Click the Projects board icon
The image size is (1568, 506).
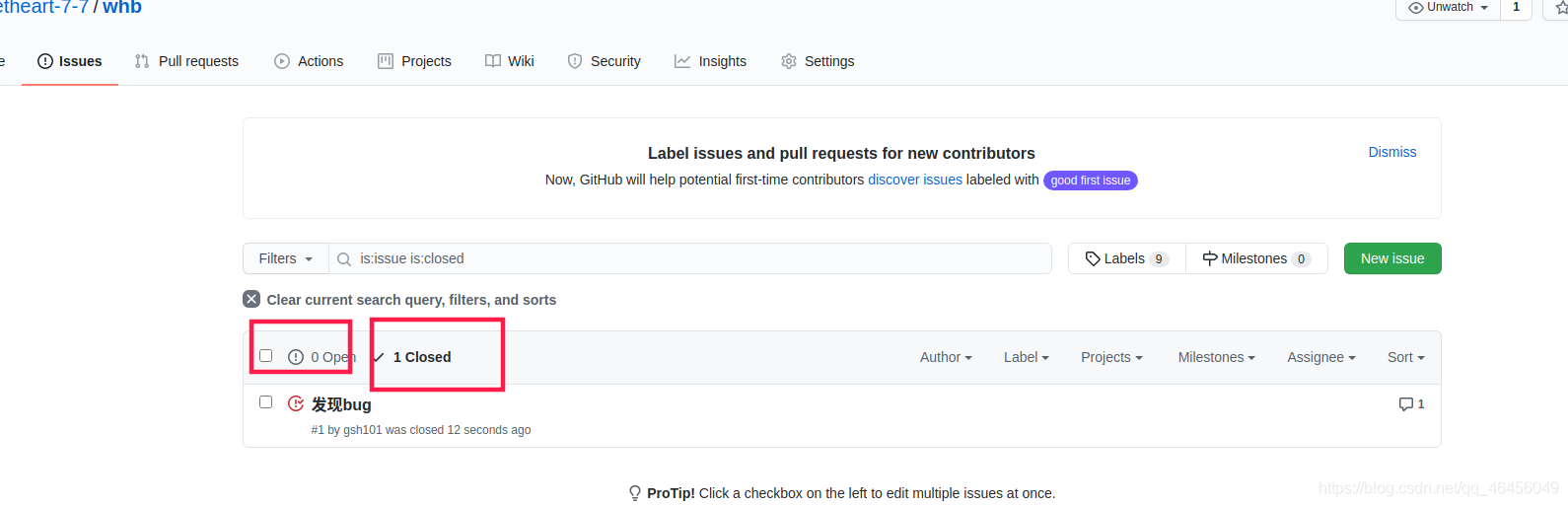click(x=386, y=61)
